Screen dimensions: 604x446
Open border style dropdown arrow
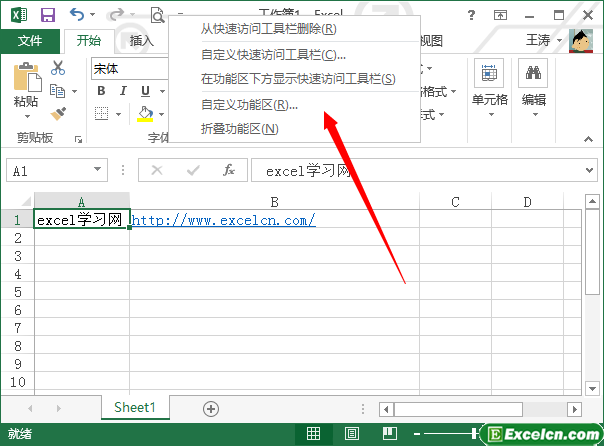(x=118, y=114)
